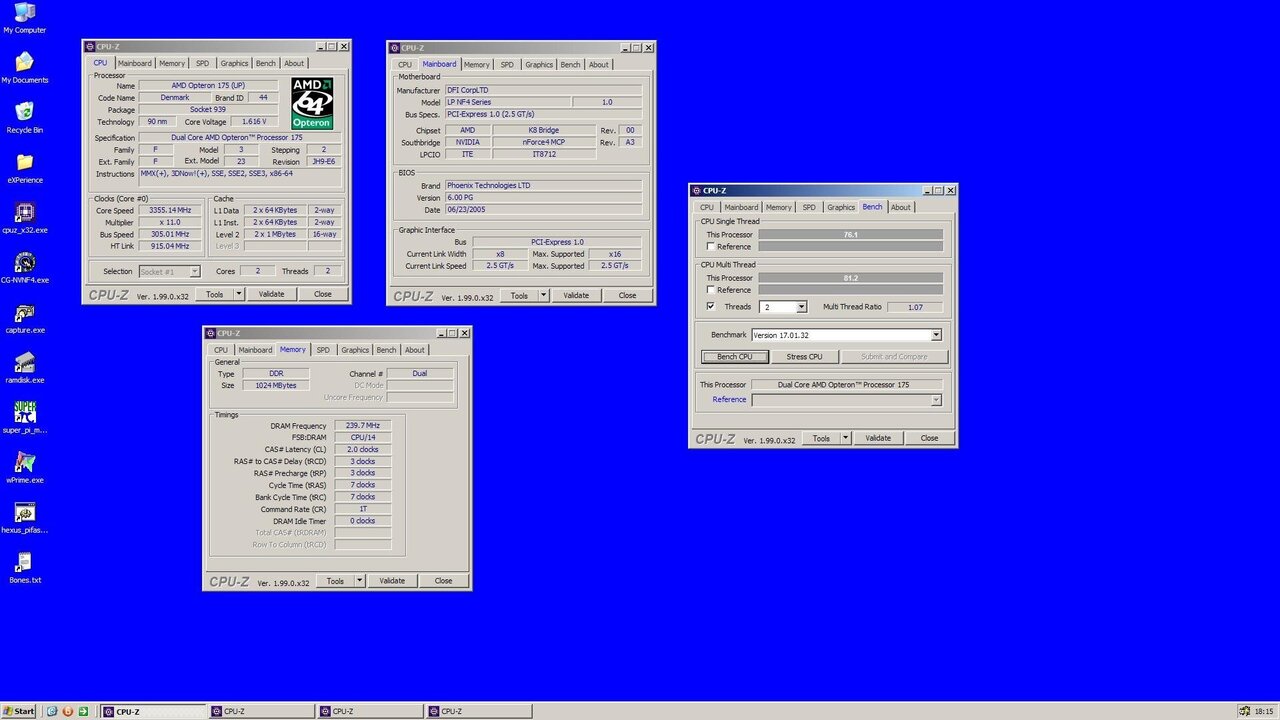
Task: Switch to the SPD tab in Memory window
Action: [323, 350]
